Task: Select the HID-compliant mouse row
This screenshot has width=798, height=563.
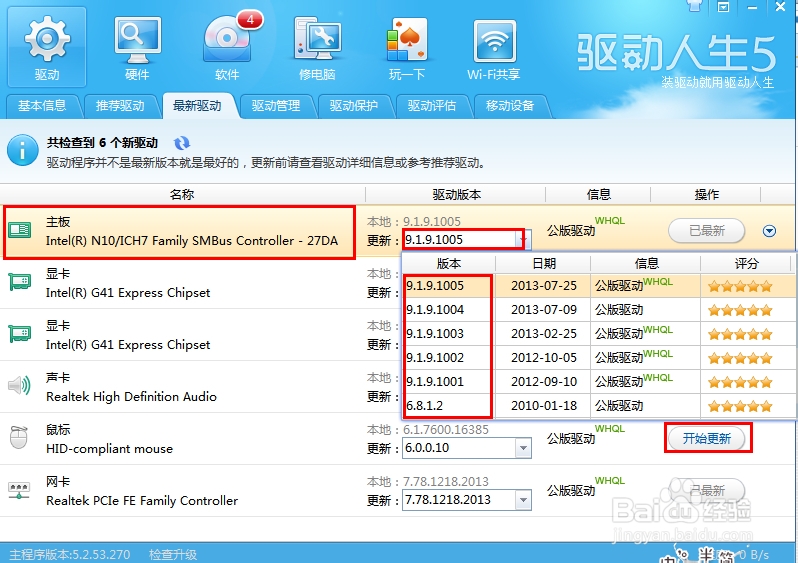Action: click(x=399, y=439)
